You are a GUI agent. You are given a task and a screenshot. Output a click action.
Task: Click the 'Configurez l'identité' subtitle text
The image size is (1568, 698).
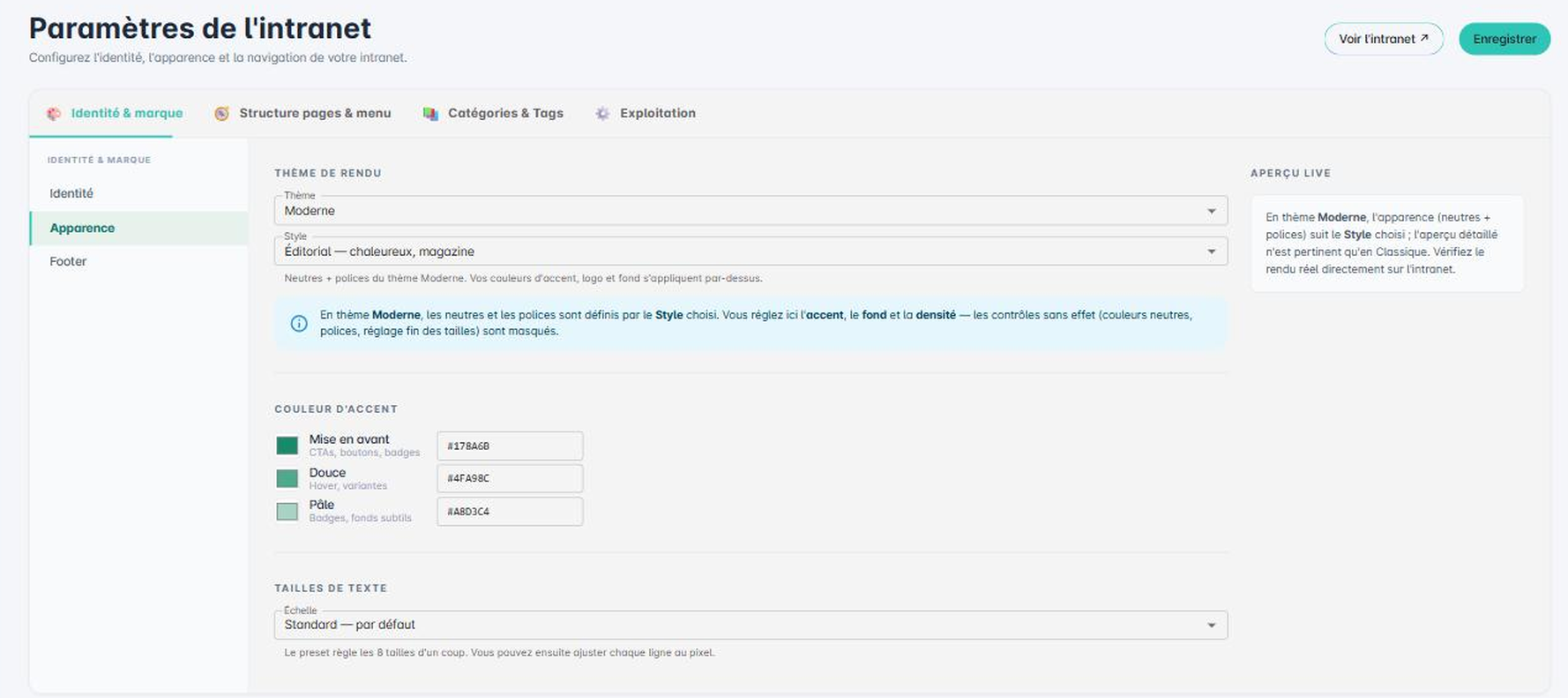pyautogui.click(x=218, y=57)
